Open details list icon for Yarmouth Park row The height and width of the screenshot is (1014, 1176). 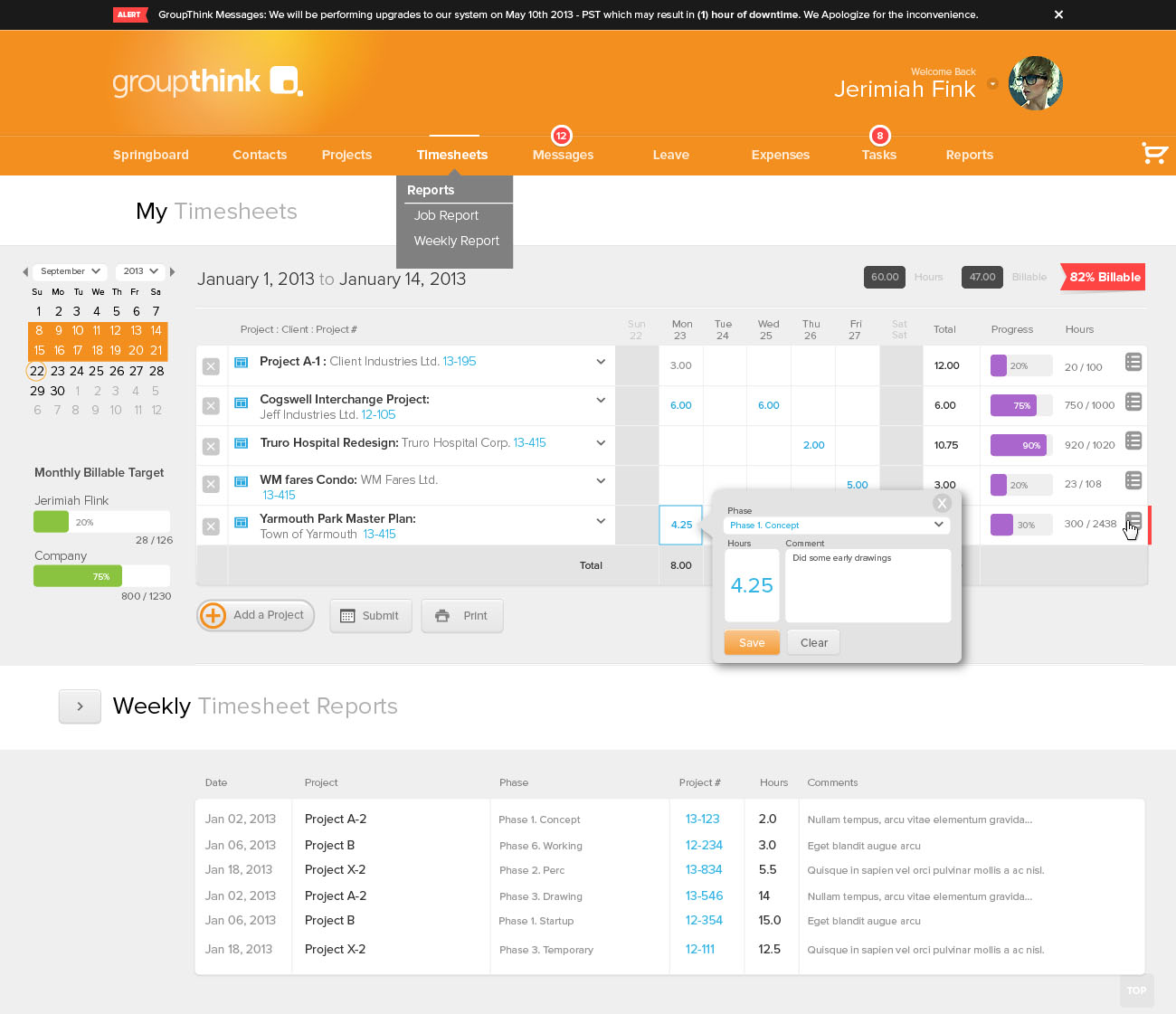click(1133, 521)
